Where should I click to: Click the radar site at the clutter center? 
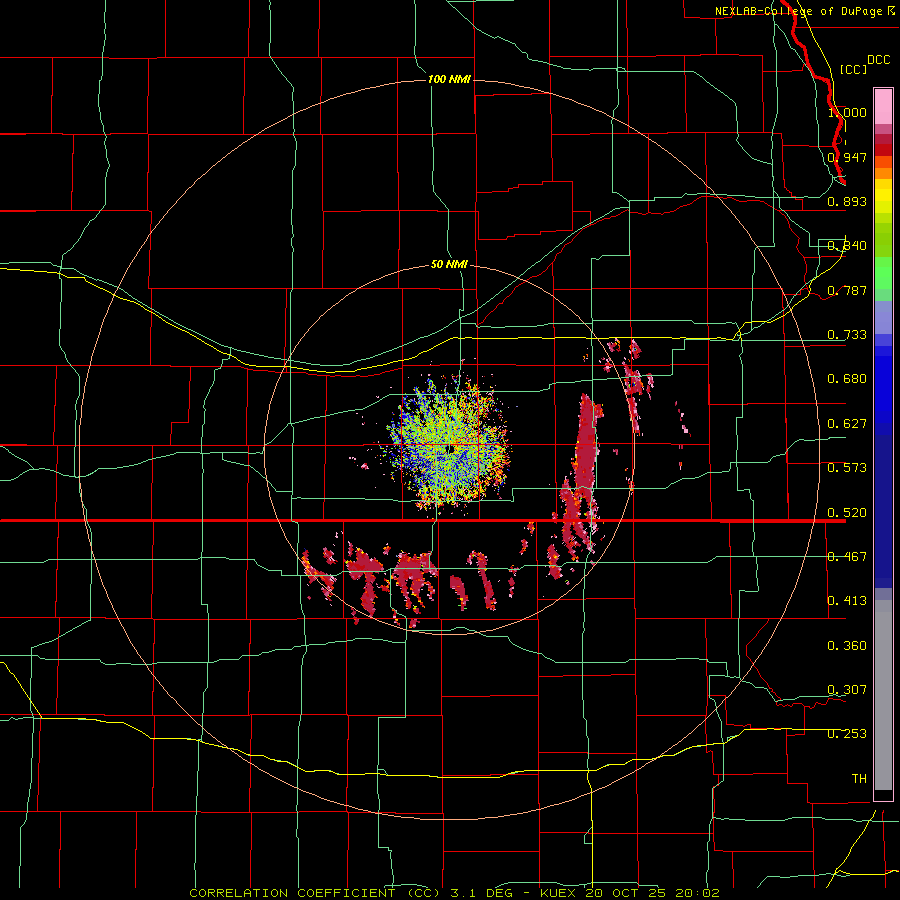pos(449,449)
